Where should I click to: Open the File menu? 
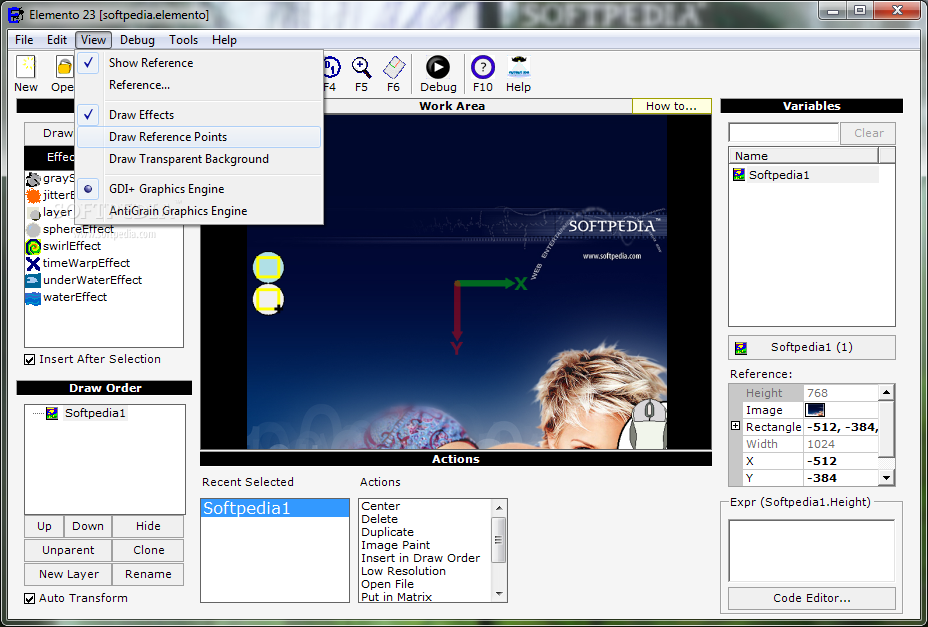(x=24, y=40)
